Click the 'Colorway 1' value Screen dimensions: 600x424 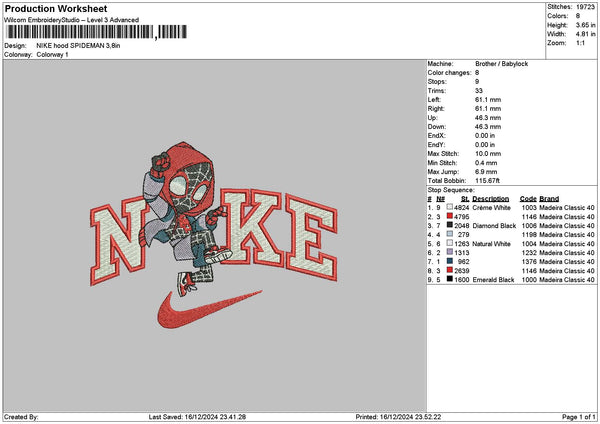(52, 55)
